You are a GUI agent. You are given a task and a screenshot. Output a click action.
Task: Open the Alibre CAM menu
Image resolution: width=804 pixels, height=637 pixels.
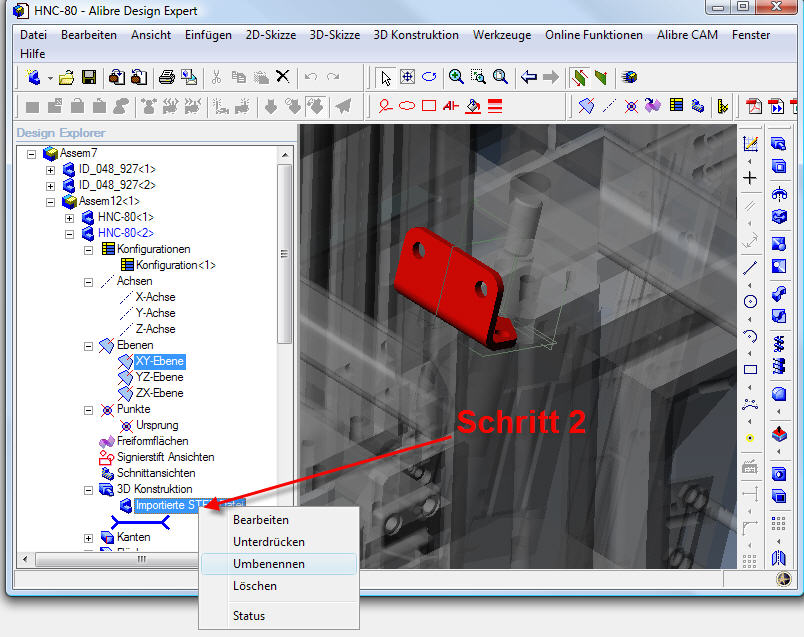click(687, 35)
